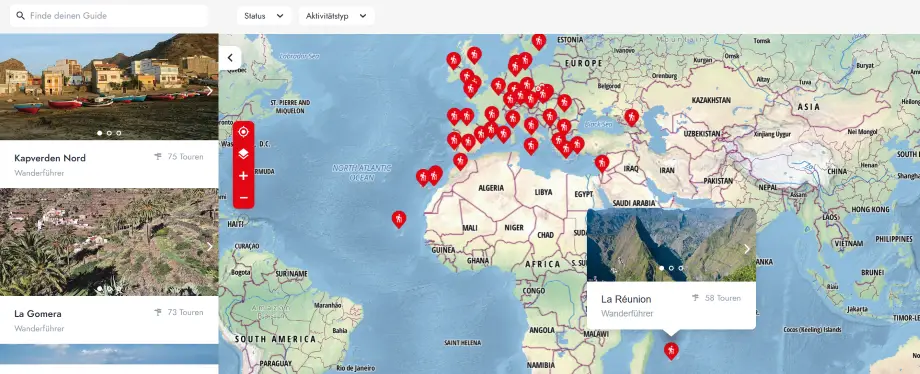Image resolution: width=920 pixels, height=374 pixels.
Task: Select second carousel dot in La Réunion popup
Action: tap(671, 268)
